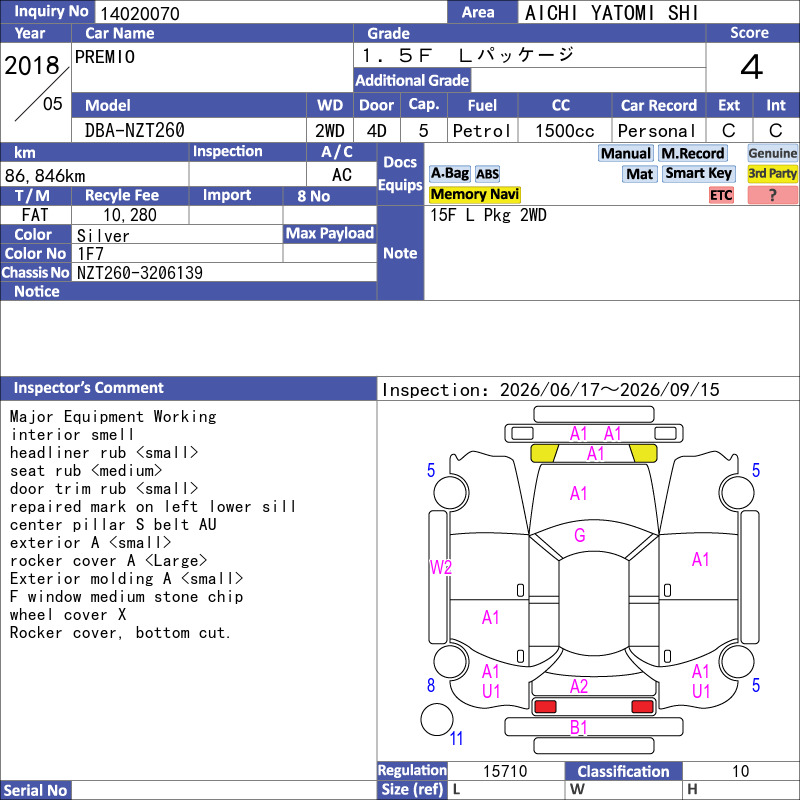
Task: Toggle the 3rd Party yellow tag
Action: click(x=772, y=174)
